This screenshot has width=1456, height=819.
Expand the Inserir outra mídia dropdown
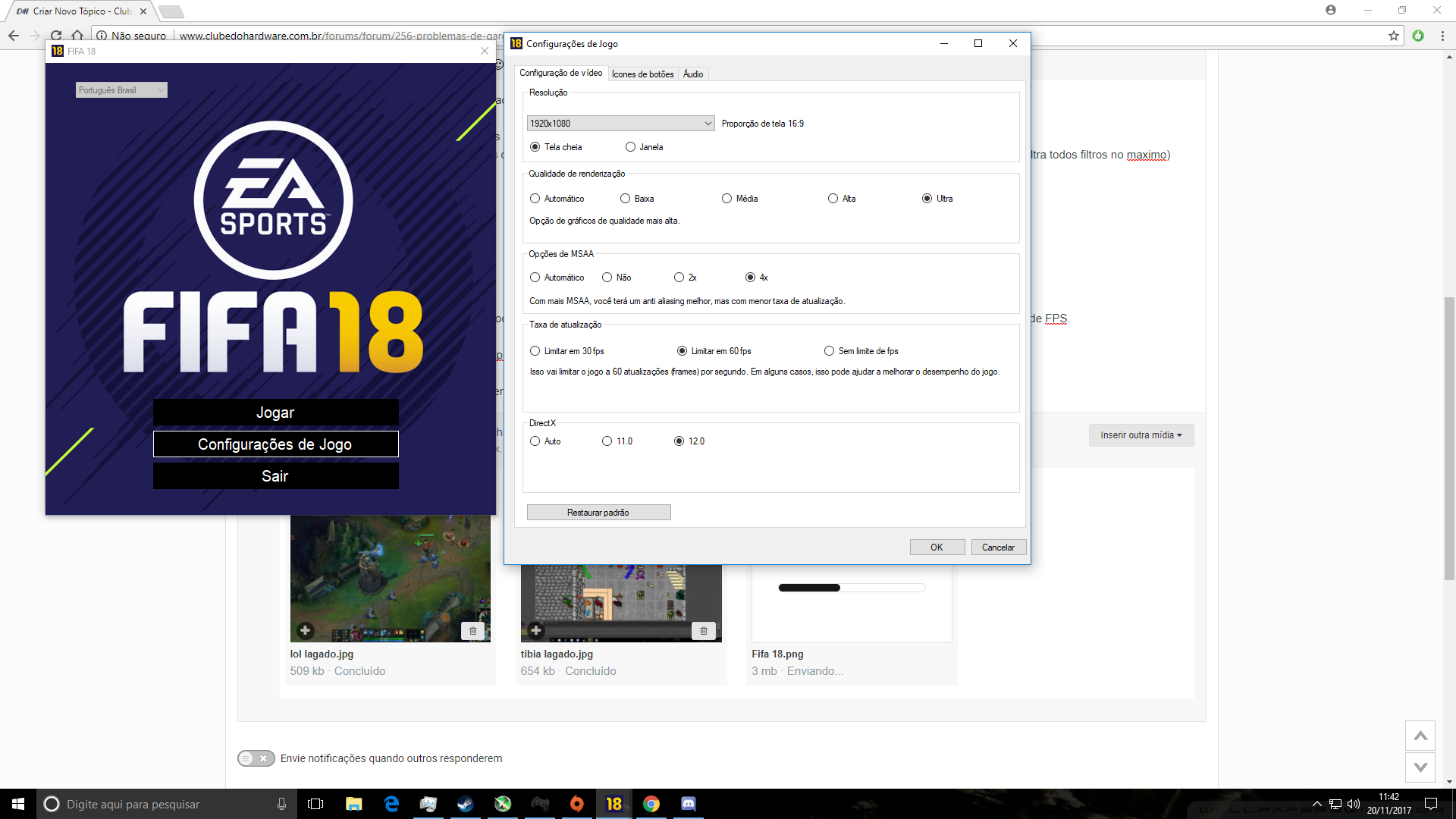[1141, 435]
